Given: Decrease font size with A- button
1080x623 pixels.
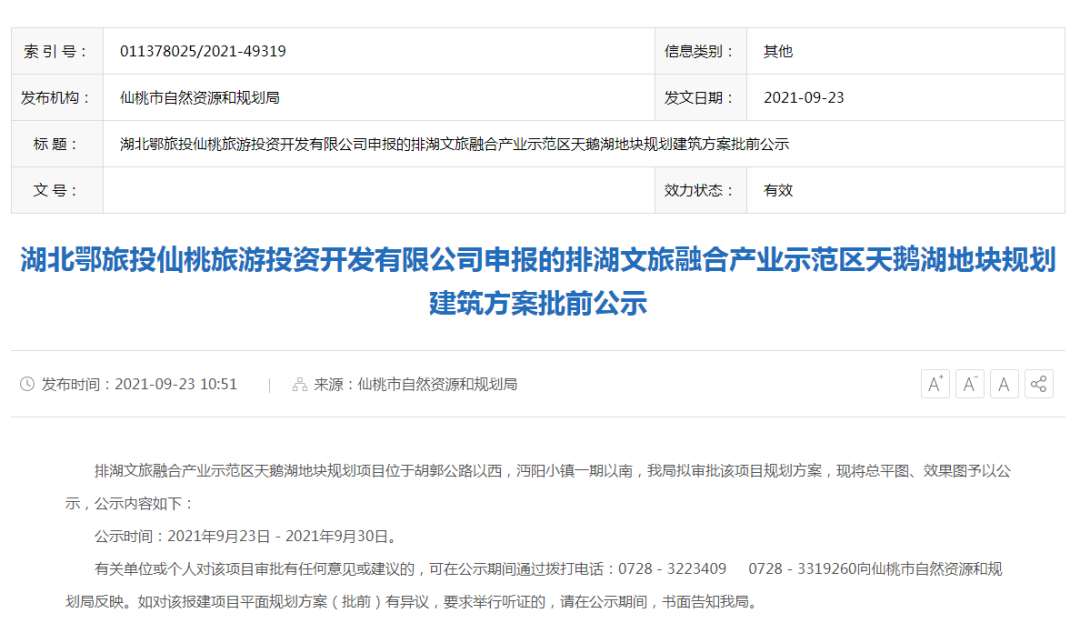Looking at the screenshot, I should (970, 384).
